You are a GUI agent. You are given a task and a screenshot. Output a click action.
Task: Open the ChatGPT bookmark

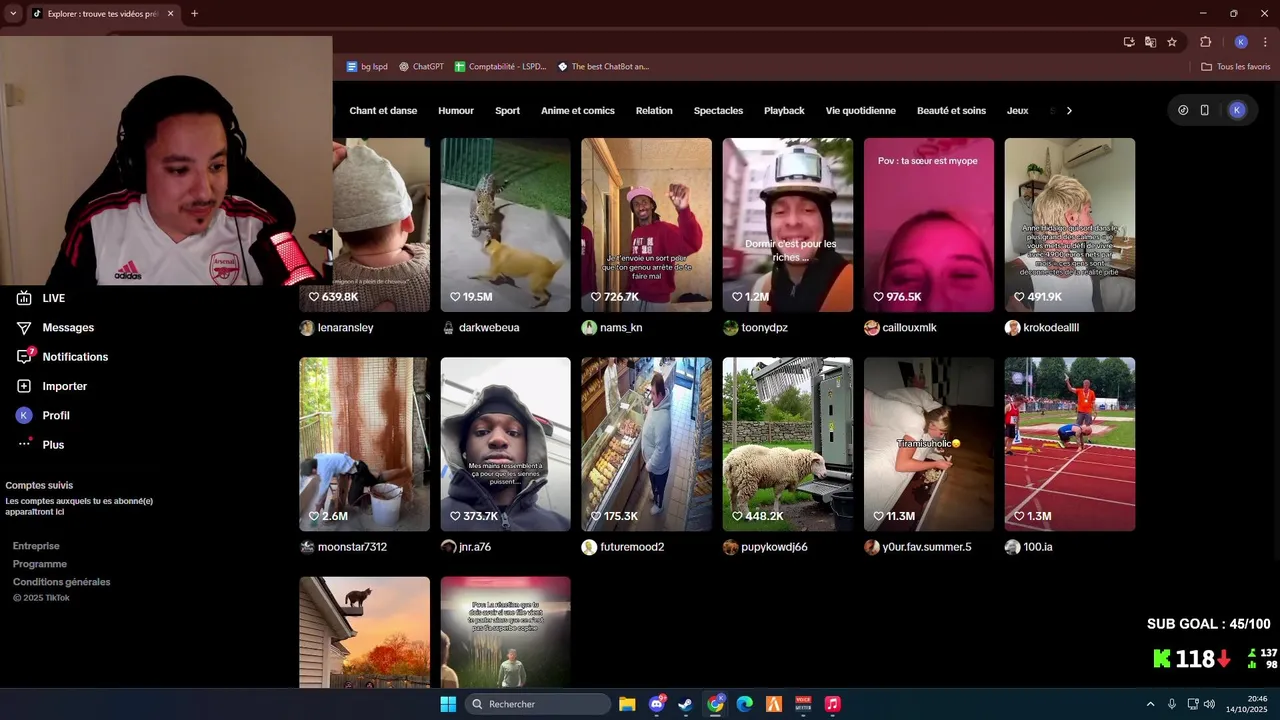pyautogui.click(x=421, y=67)
